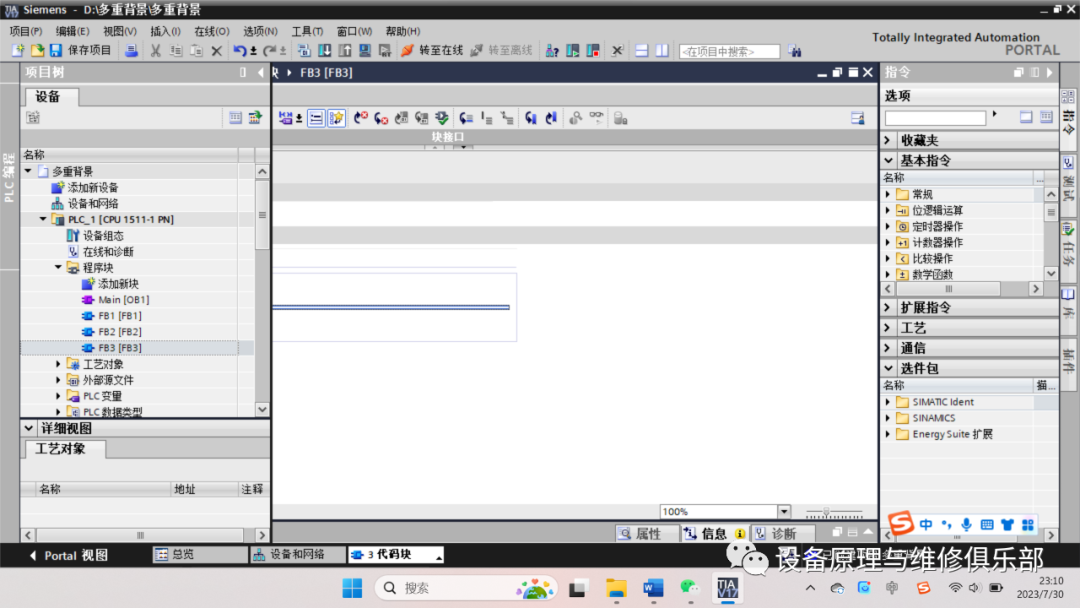Click the accessible devices icon
The height and width of the screenshot is (608, 1080).
click(552, 50)
